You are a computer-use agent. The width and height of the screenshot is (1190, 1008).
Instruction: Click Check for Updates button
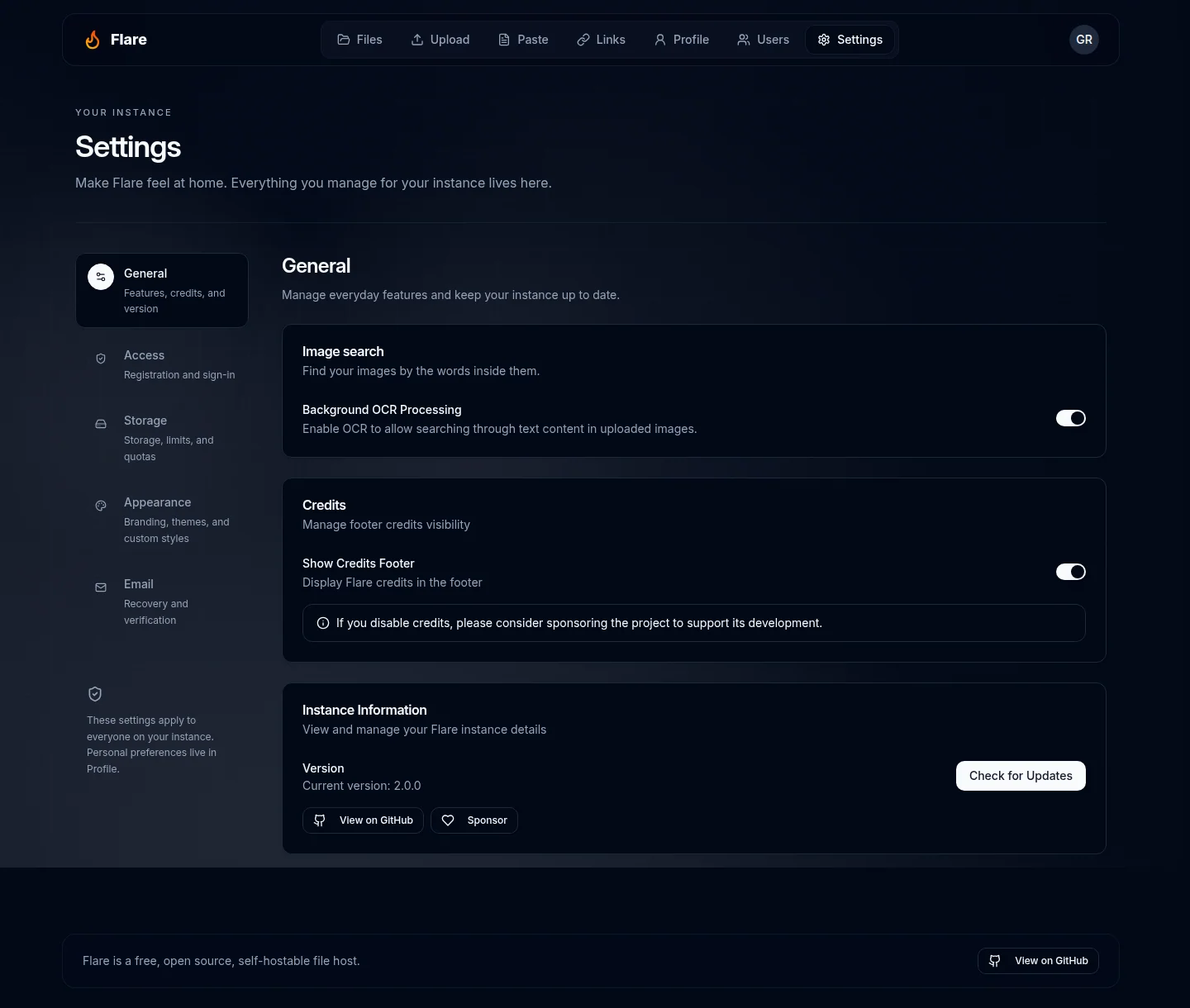click(x=1021, y=776)
